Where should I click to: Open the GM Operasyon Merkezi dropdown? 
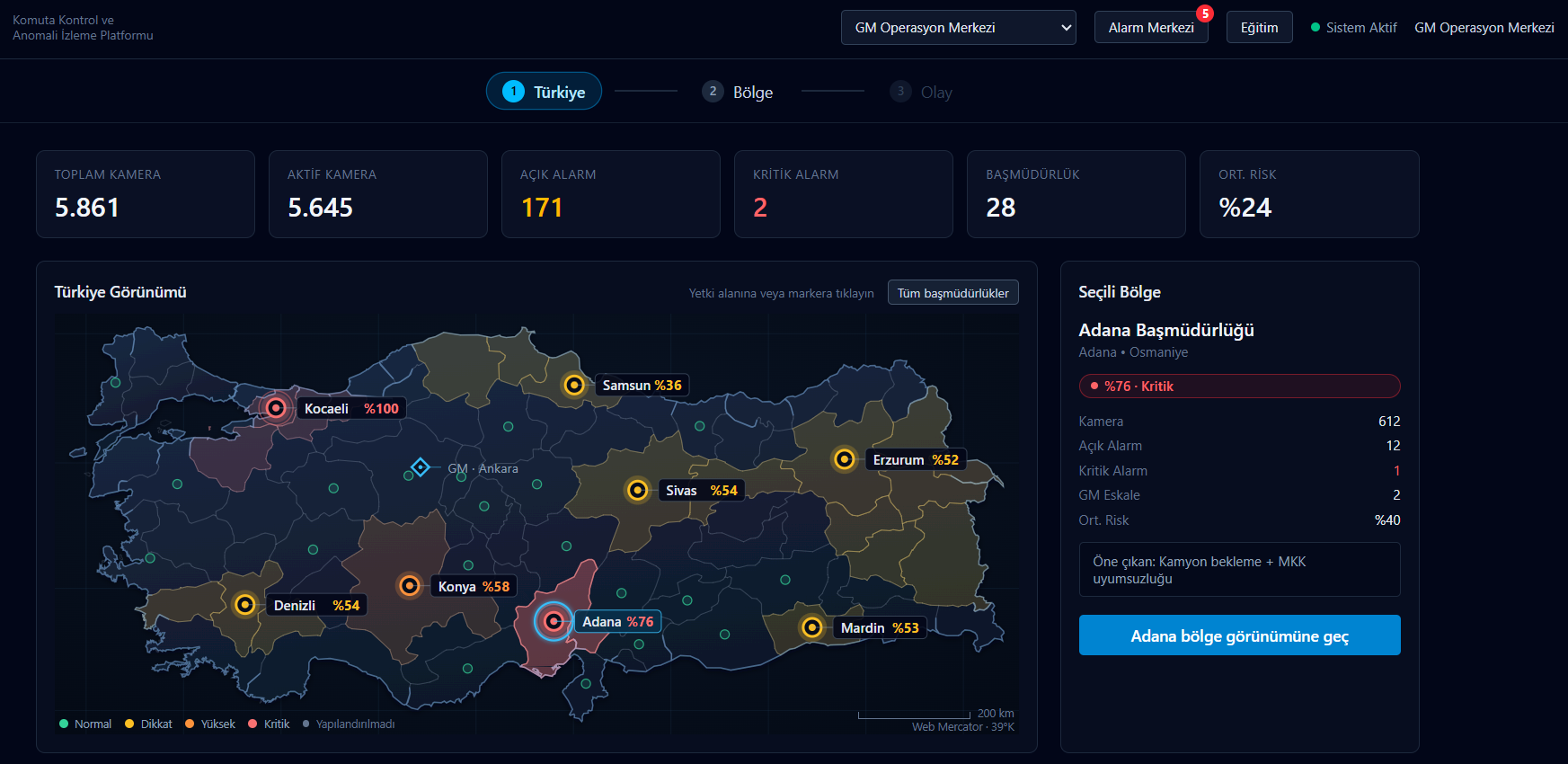(x=958, y=28)
